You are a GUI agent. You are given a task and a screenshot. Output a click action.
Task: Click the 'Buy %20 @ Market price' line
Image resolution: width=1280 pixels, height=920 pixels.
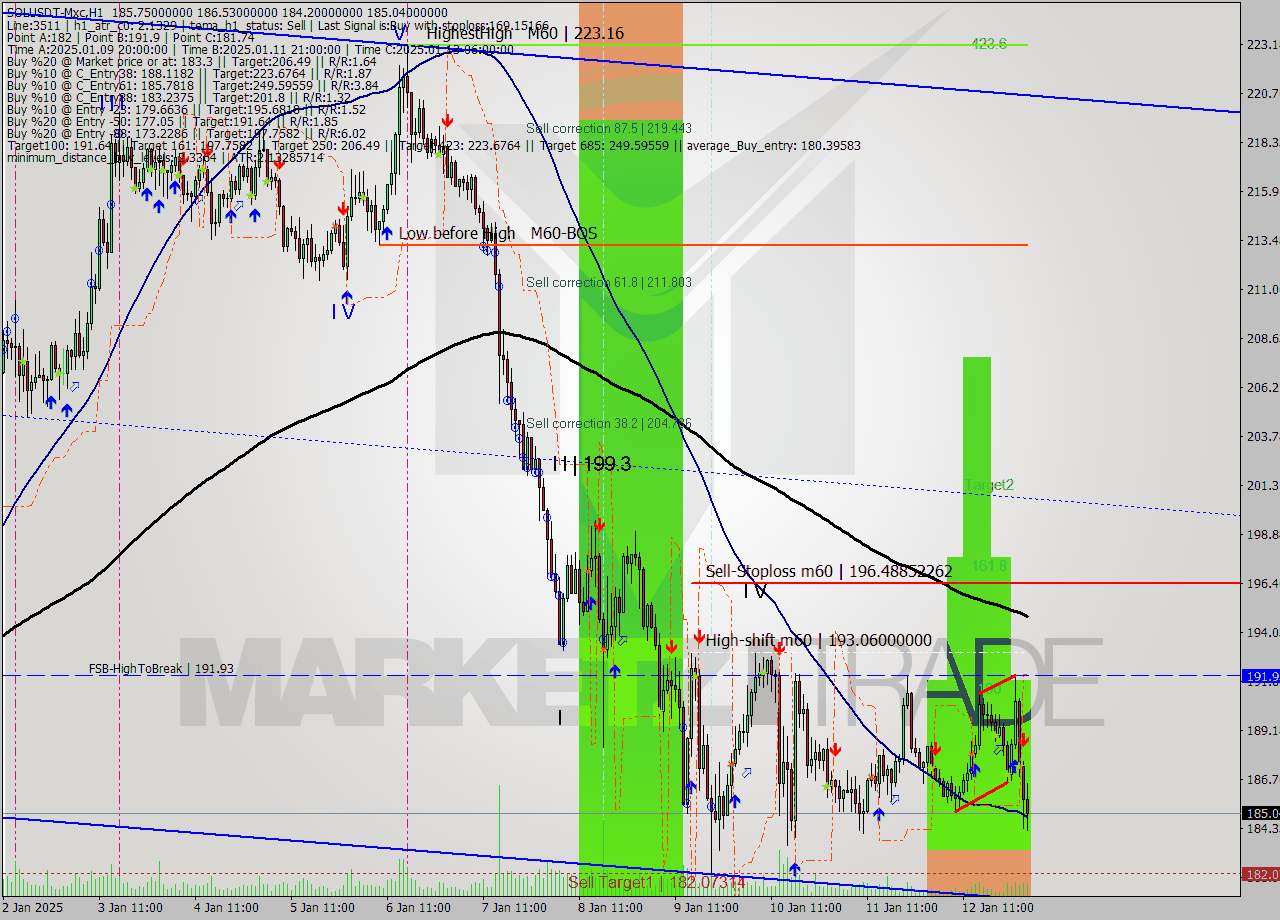[192, 61]
